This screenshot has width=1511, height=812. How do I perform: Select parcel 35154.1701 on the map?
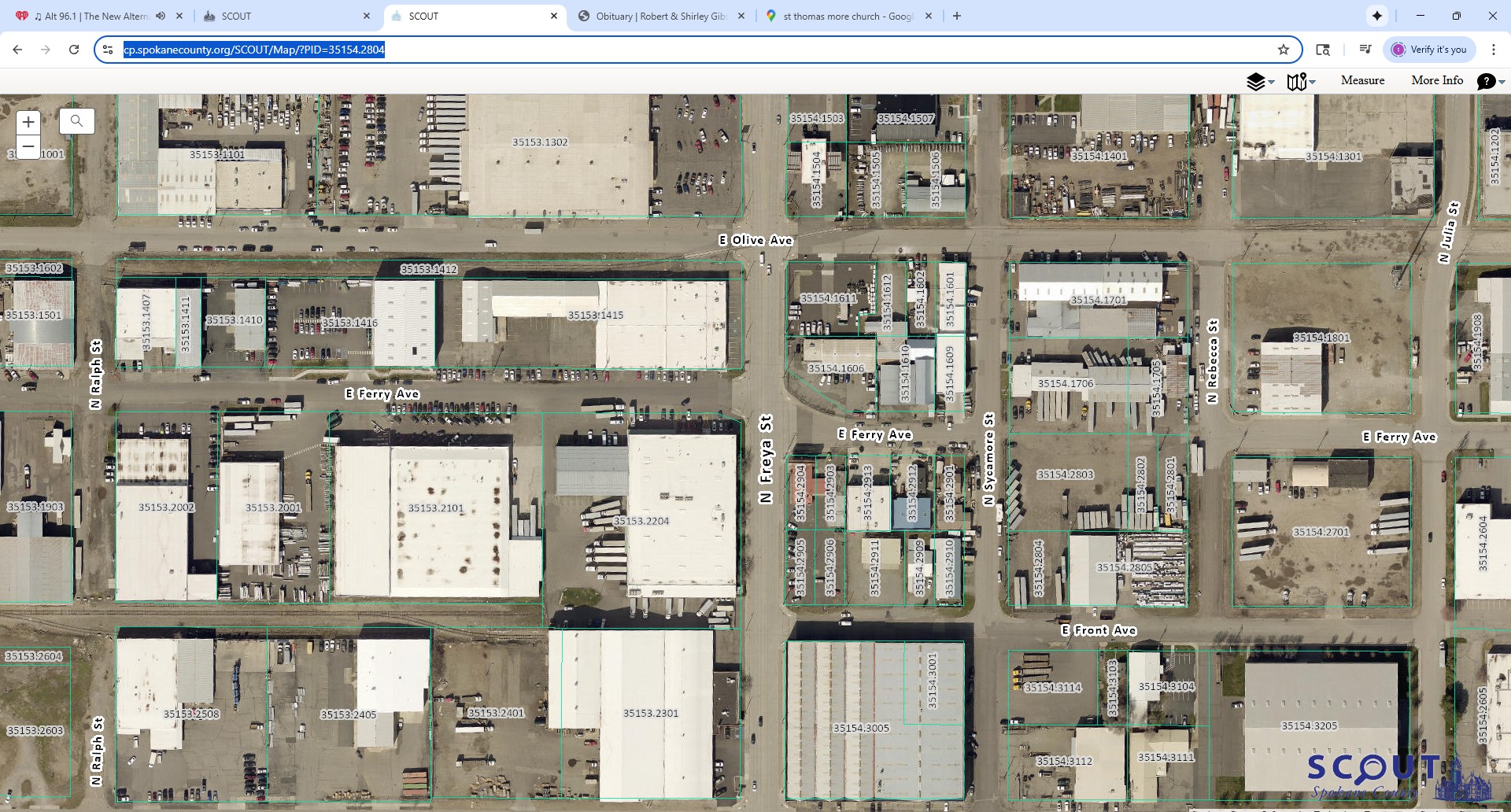tap(1099, 300)
